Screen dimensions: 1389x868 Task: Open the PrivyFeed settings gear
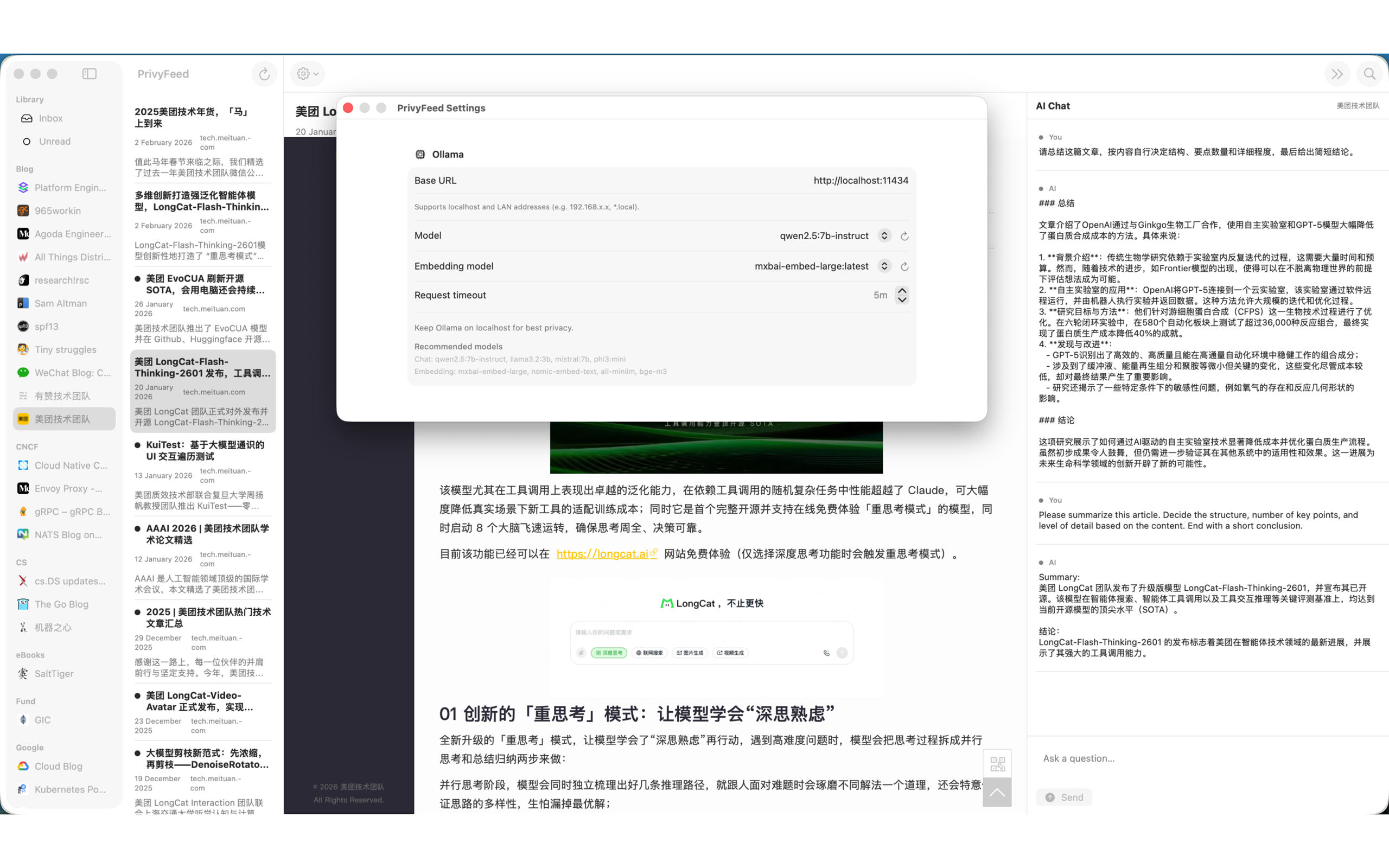point(304,73)
